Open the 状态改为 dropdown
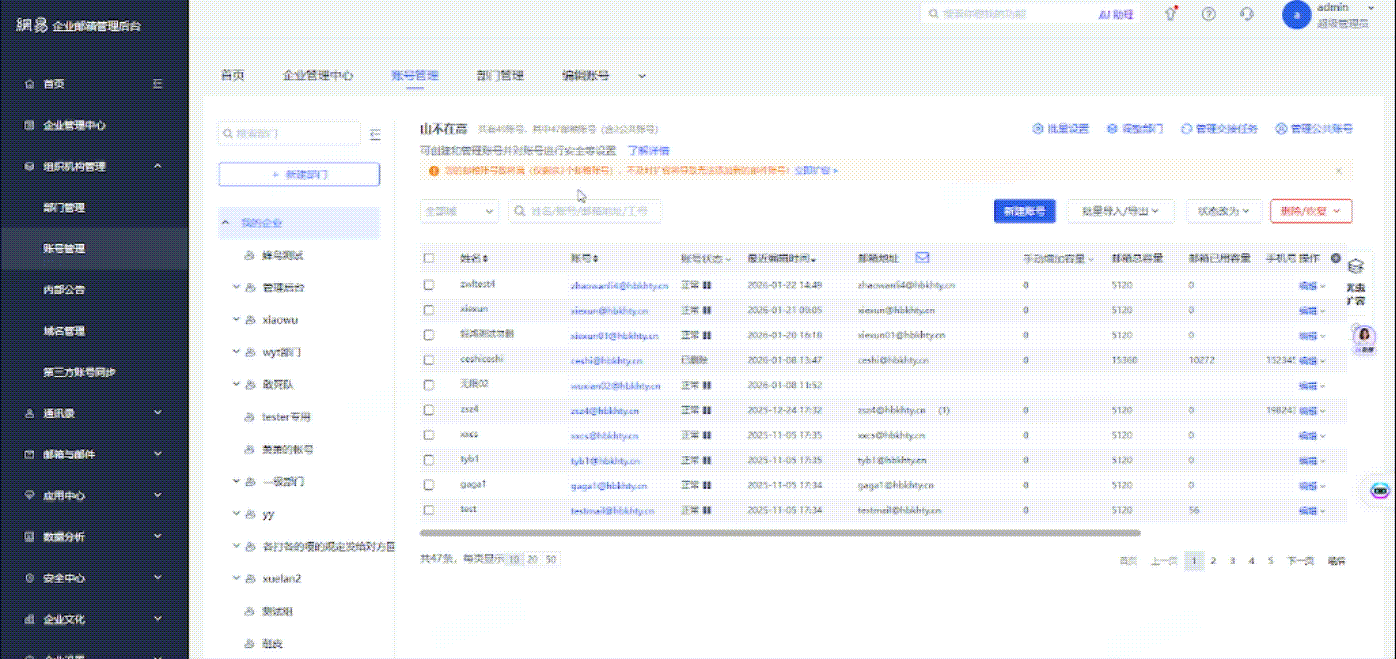This screenshot has width=1396, height=659. pyautogui.click(x=1224, y=211)
